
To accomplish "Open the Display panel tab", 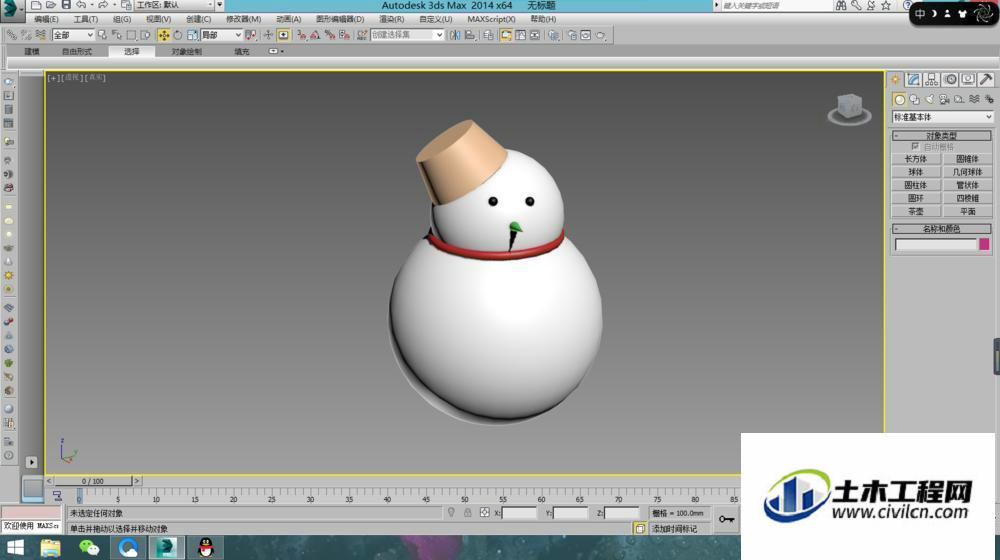I will tap(968, 79).
